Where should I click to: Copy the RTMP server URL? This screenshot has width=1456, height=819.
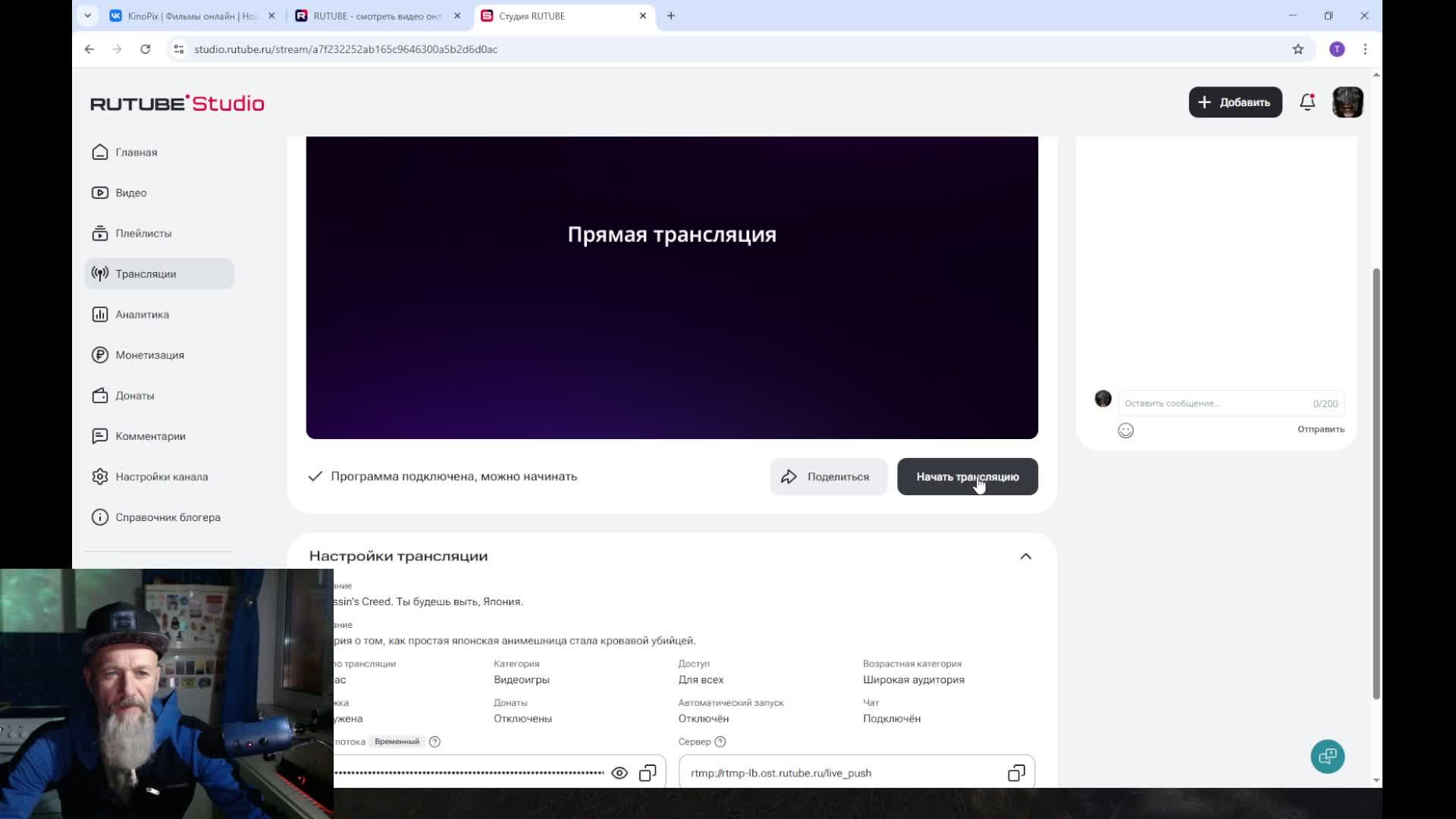(x=1015, y=773)
